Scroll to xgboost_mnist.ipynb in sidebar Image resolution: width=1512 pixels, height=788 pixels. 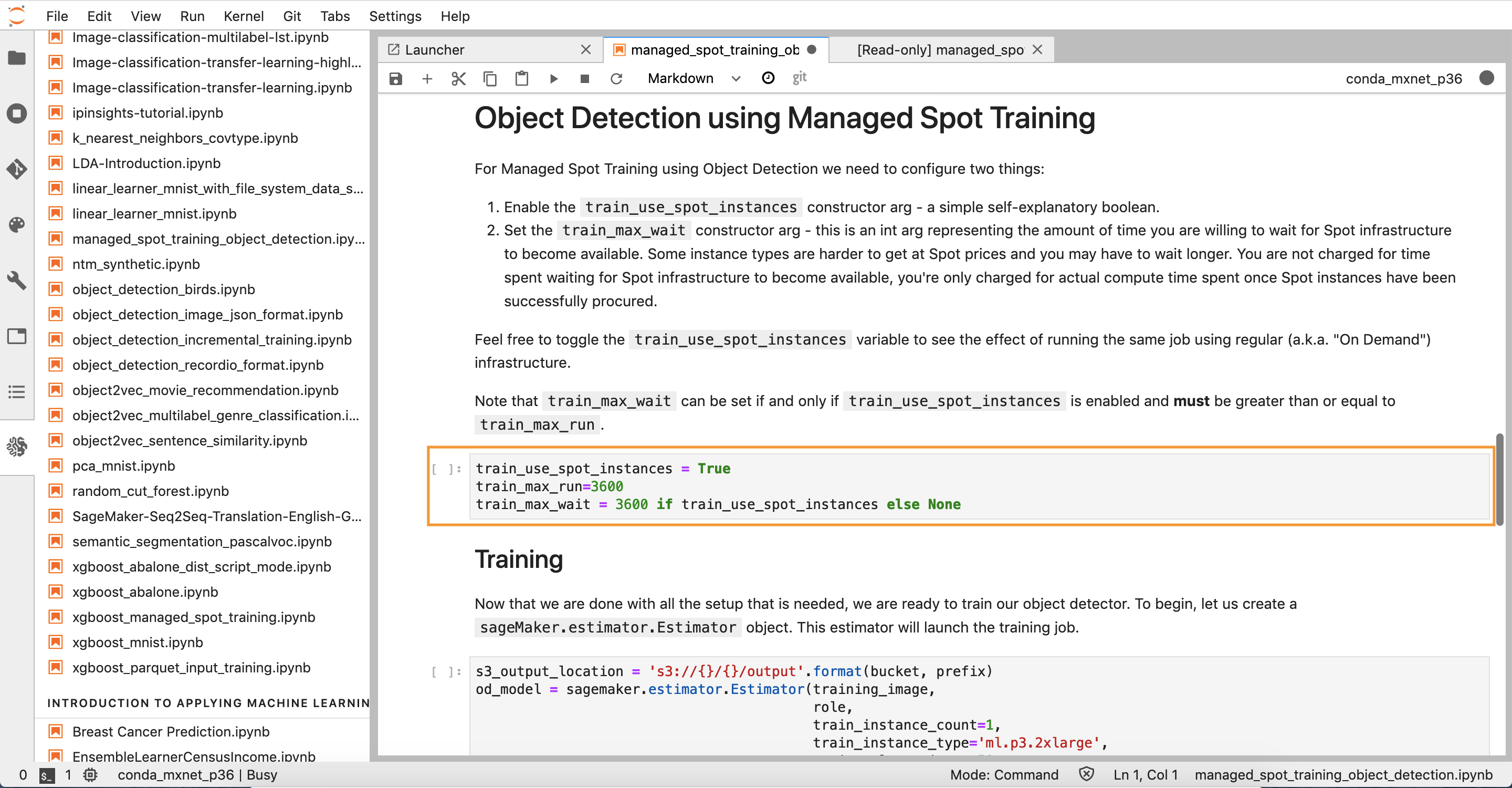tap(138, 642)
